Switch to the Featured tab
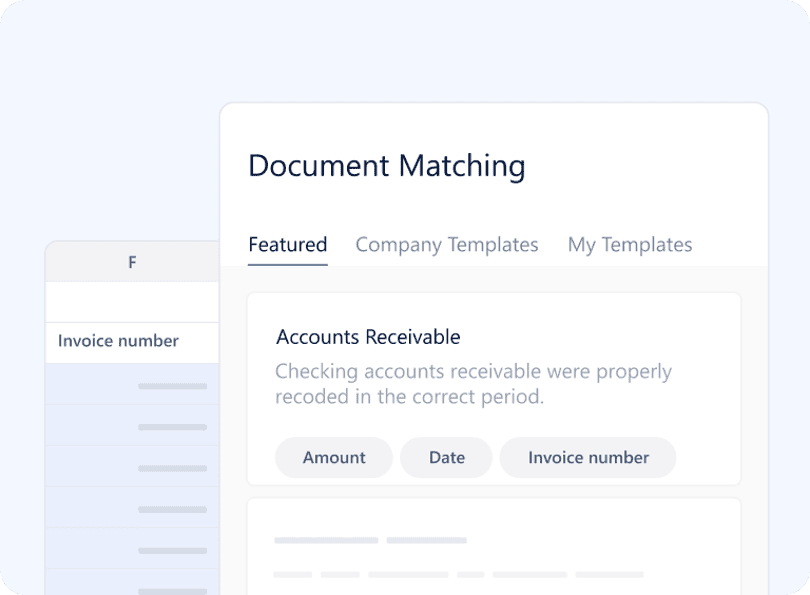This screenshot has height=595, width=810. 288,244
